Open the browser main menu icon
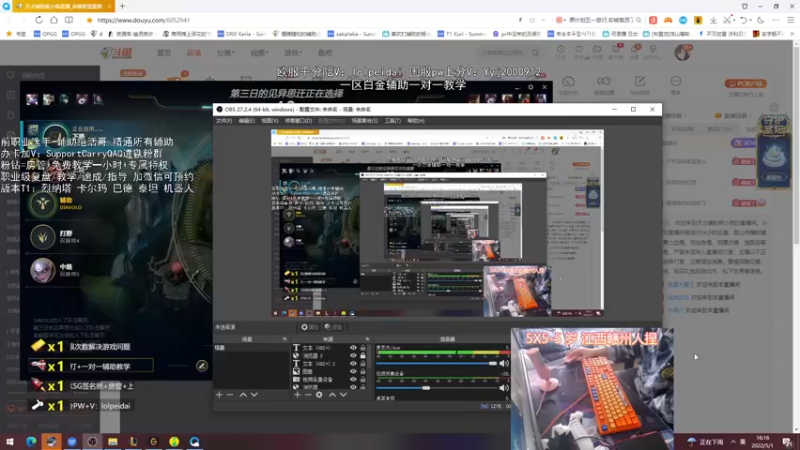 [790, 20]
